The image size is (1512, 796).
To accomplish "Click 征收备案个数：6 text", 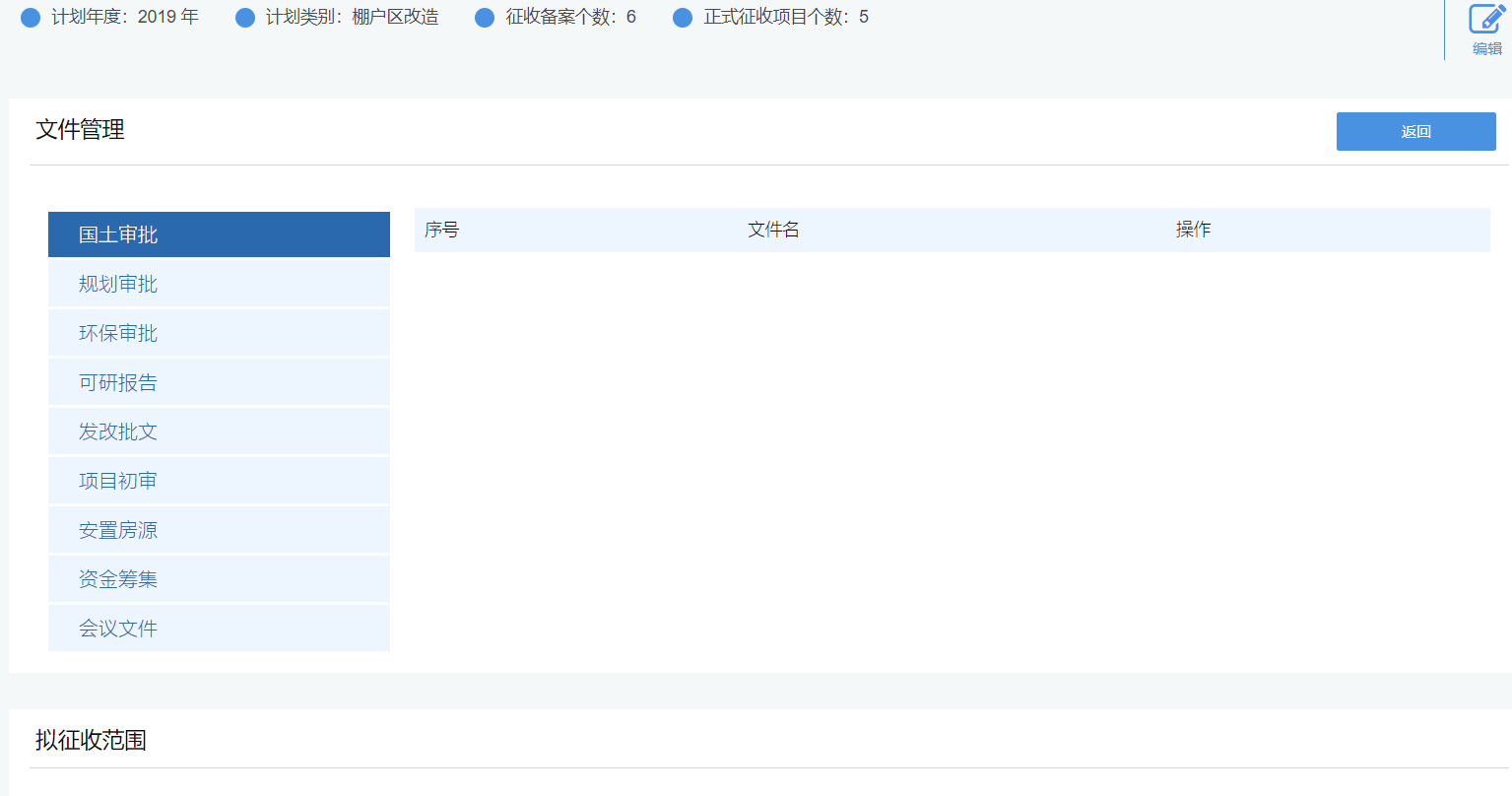I will (570, 17).
